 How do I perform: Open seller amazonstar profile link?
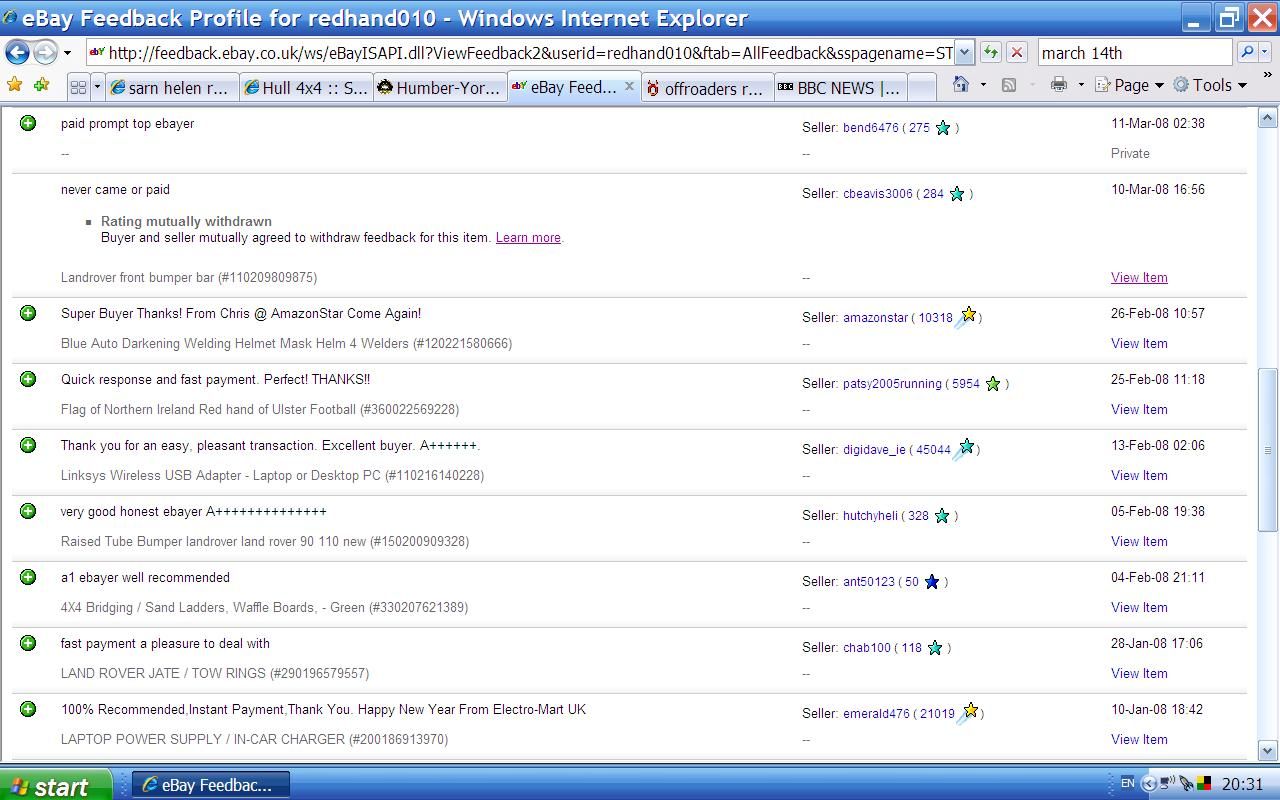[x=875, y=318]
